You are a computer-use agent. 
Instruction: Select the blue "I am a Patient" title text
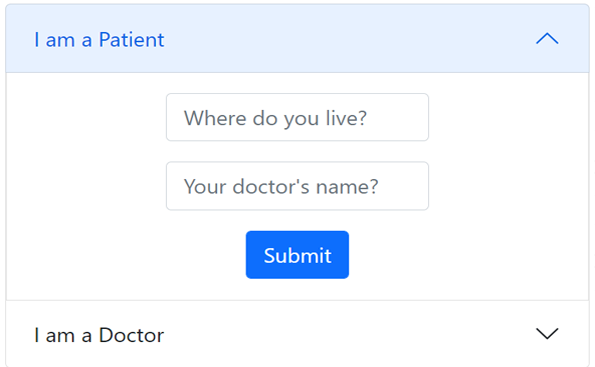tap(99, 39)
